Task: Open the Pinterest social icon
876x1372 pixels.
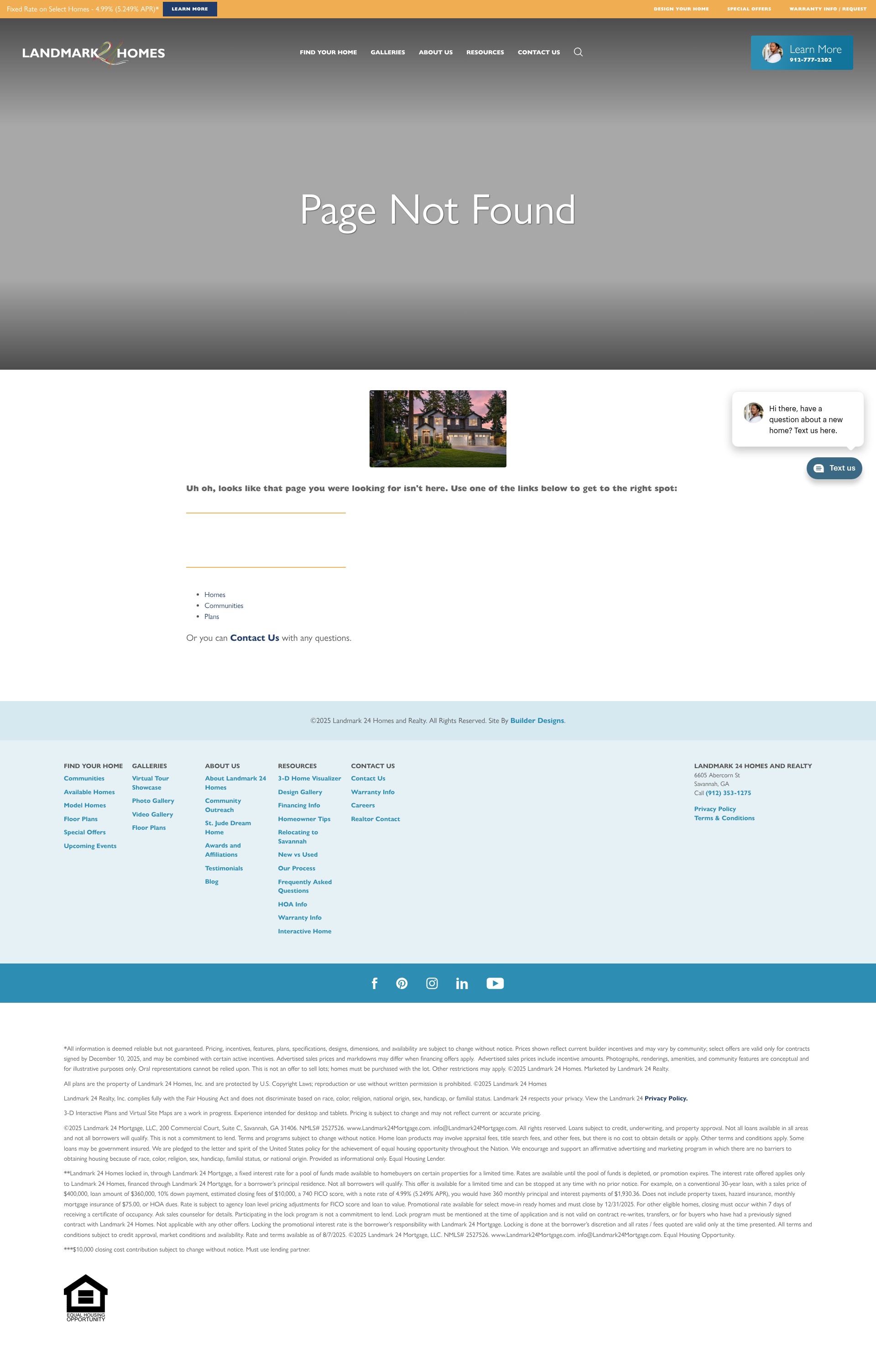Action: pos(402,984)
